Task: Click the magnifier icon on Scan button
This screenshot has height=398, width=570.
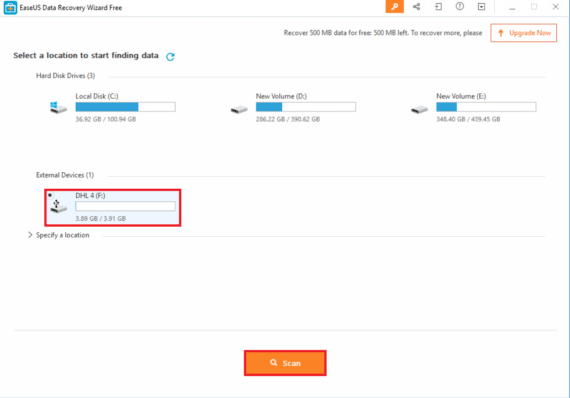Action: (273, 362)
